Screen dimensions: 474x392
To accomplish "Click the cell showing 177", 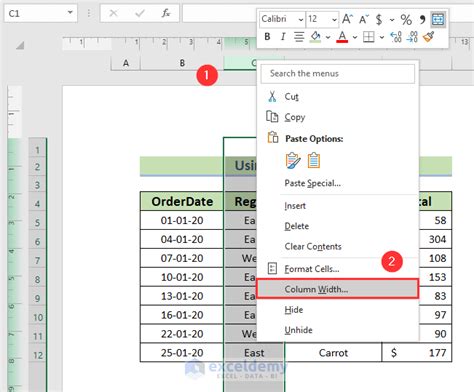I will coord(417,353).
